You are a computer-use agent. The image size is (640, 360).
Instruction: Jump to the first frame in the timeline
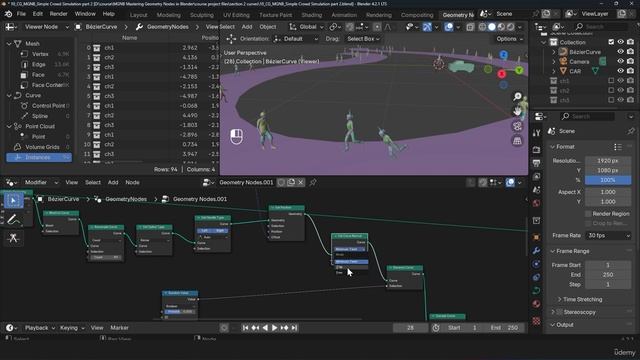coord(245,328)
